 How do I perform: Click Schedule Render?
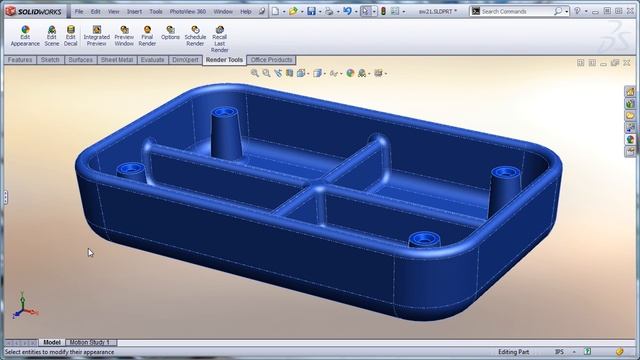coord(195,36)
